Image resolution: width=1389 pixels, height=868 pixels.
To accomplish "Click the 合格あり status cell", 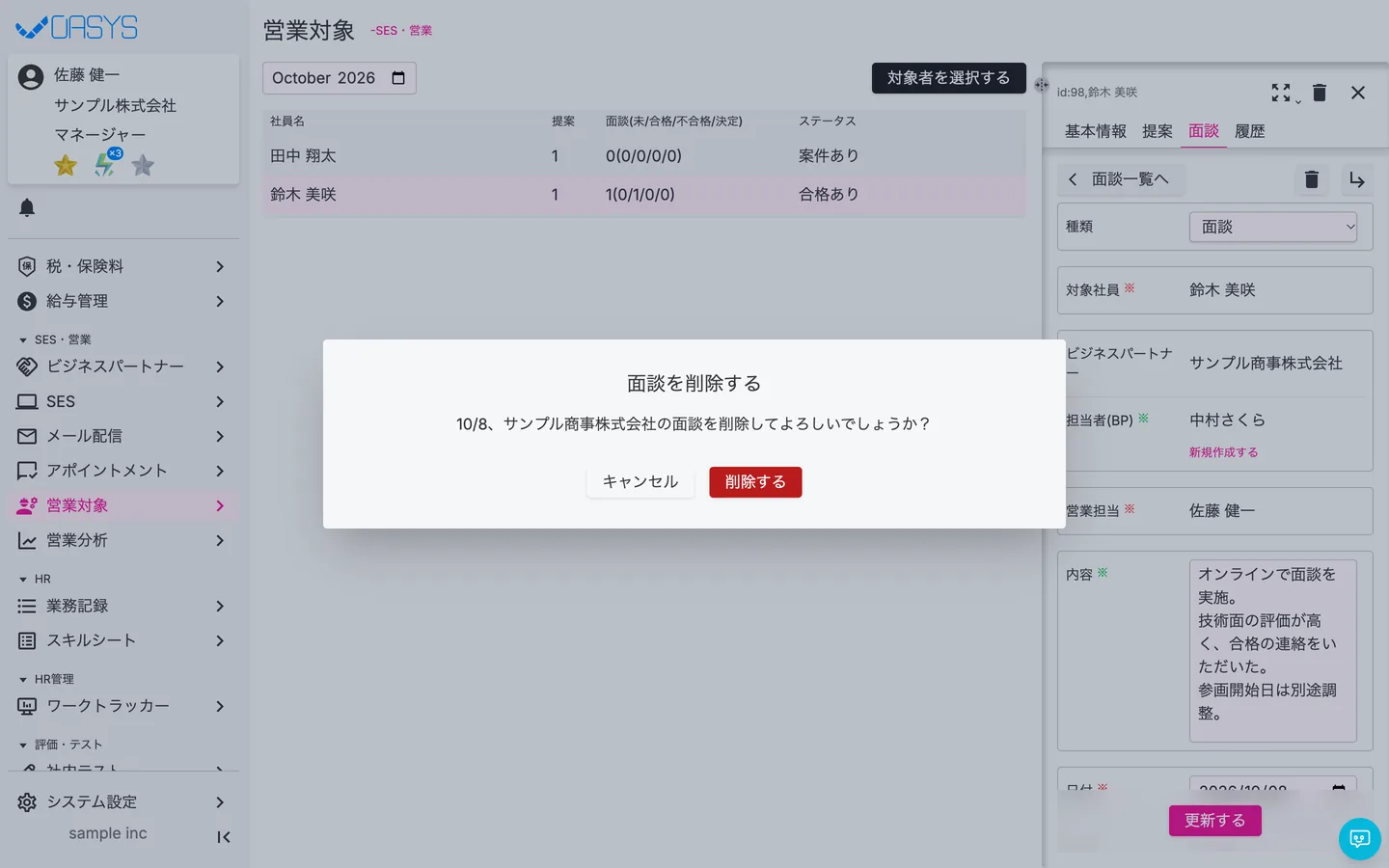I will click(x=829, y=195).
